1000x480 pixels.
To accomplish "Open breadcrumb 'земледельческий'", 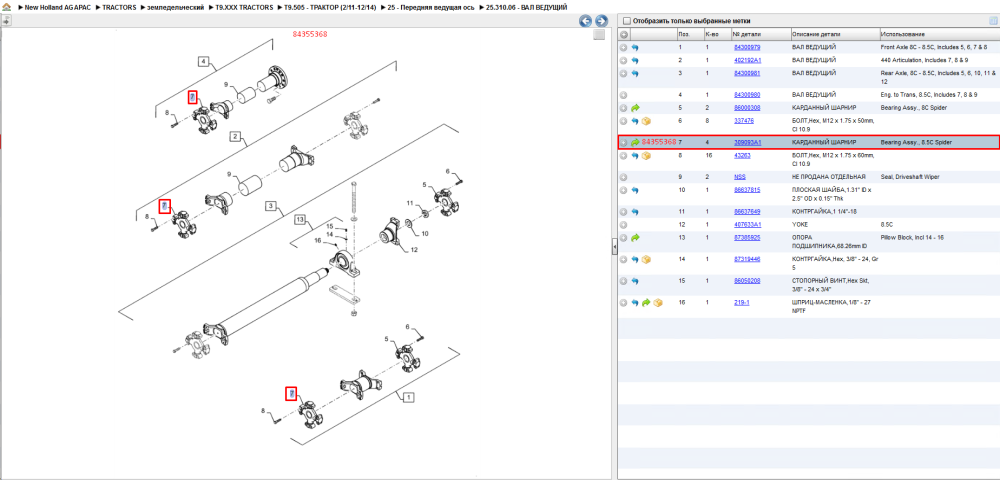I will pyautogui.click(x=175, y=7).
